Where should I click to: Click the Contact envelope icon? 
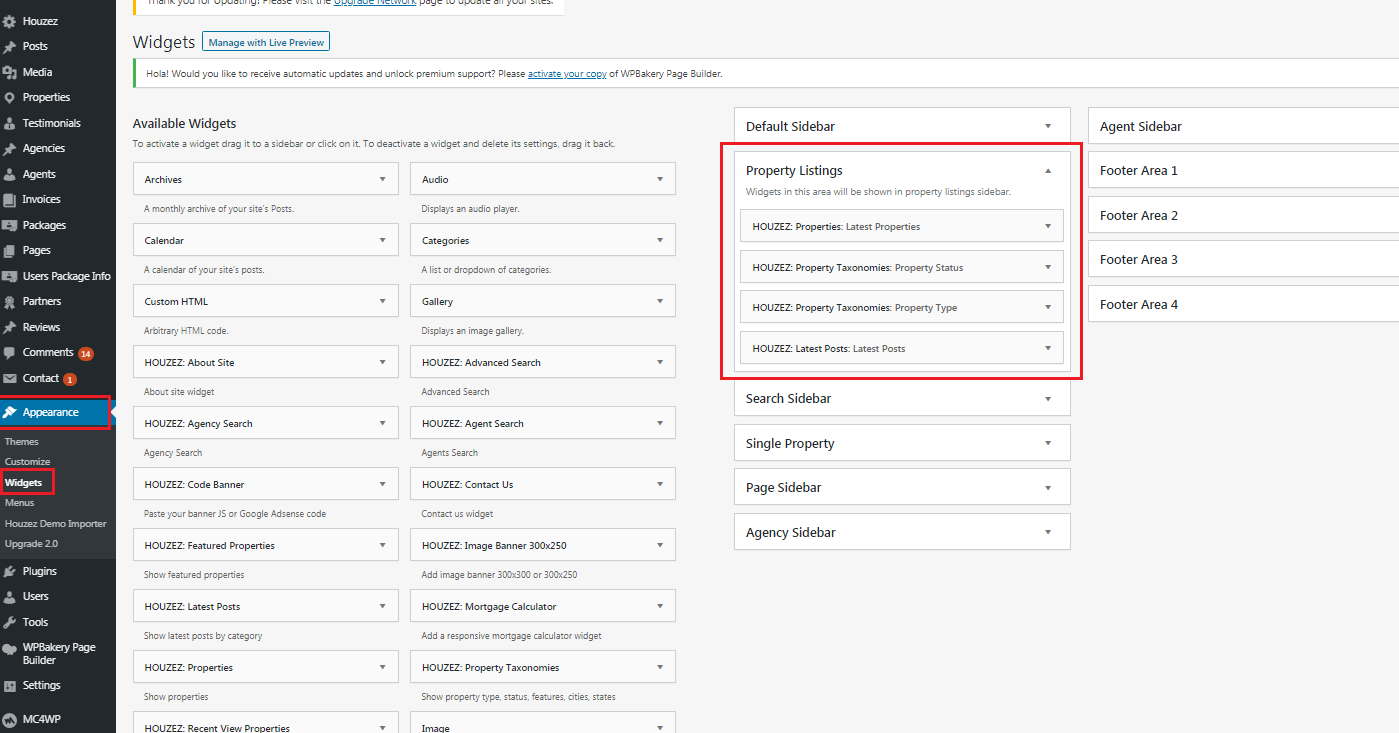click(x=9, y=378)
